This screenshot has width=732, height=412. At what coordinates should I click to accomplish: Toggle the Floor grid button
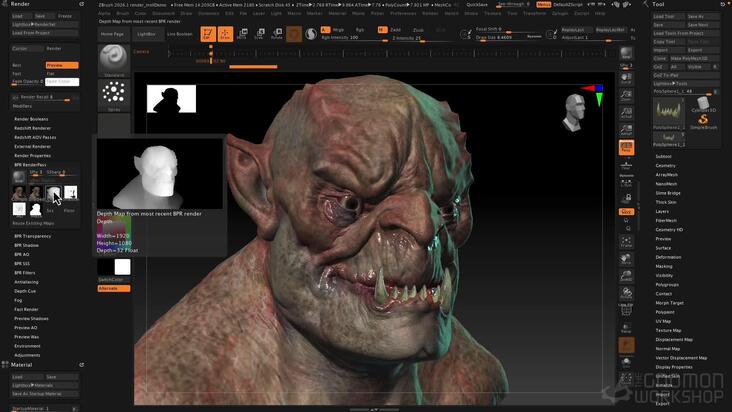click(626, 167)
